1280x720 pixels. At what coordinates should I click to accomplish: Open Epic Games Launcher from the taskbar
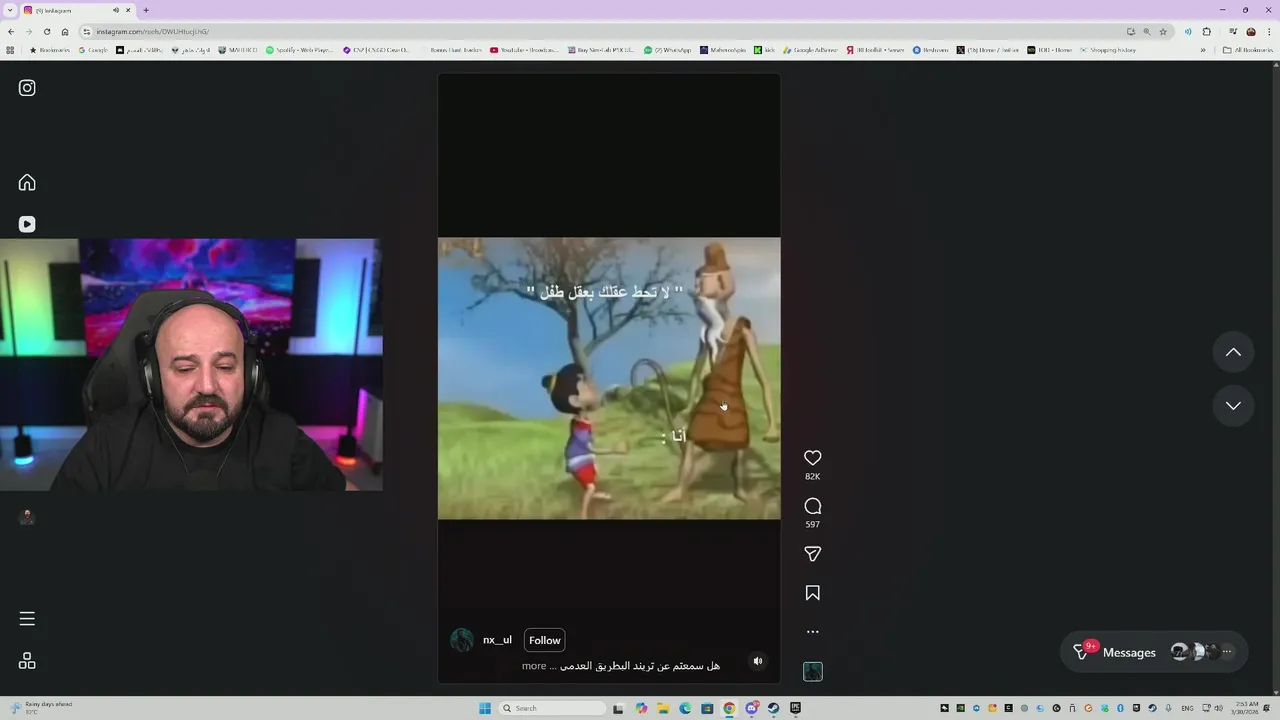tap(795, 708)
